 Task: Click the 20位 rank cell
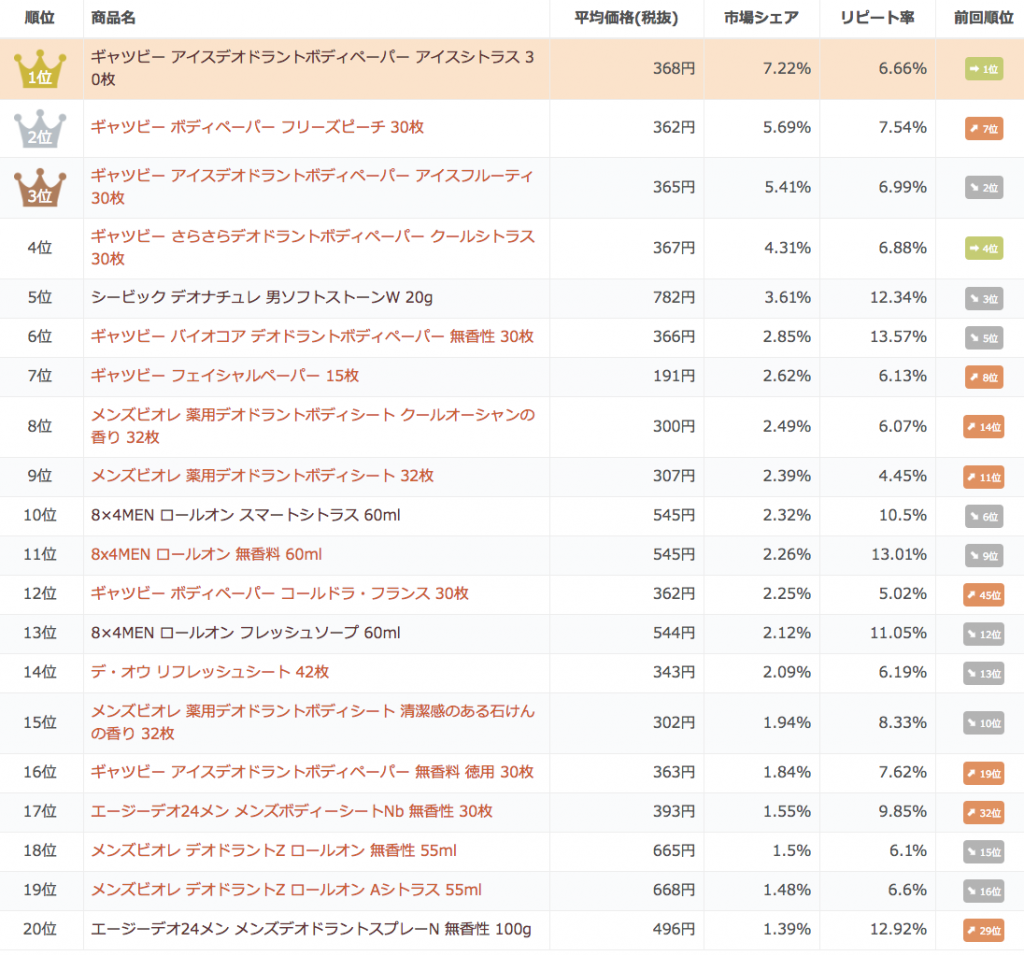(x=40, y=929)
